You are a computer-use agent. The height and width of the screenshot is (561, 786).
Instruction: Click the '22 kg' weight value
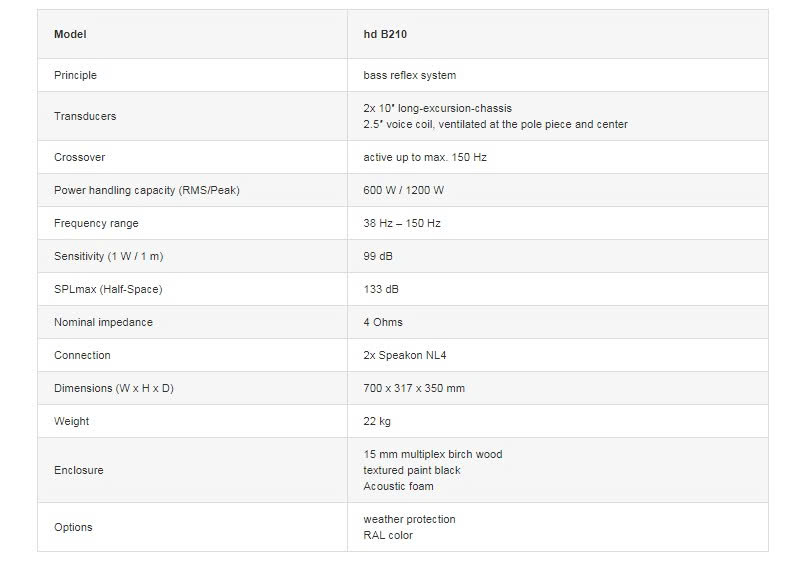click(x=377, y=421)
